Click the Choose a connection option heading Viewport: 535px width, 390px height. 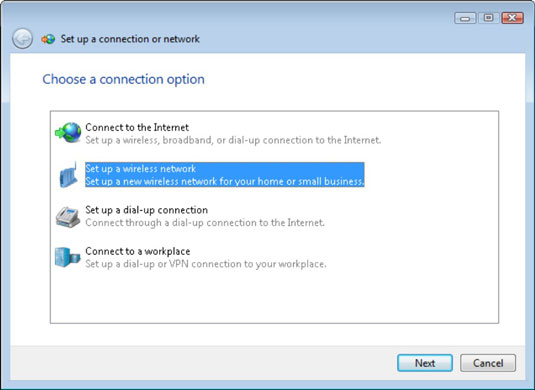pyautogui.click(x=124, y=80)
